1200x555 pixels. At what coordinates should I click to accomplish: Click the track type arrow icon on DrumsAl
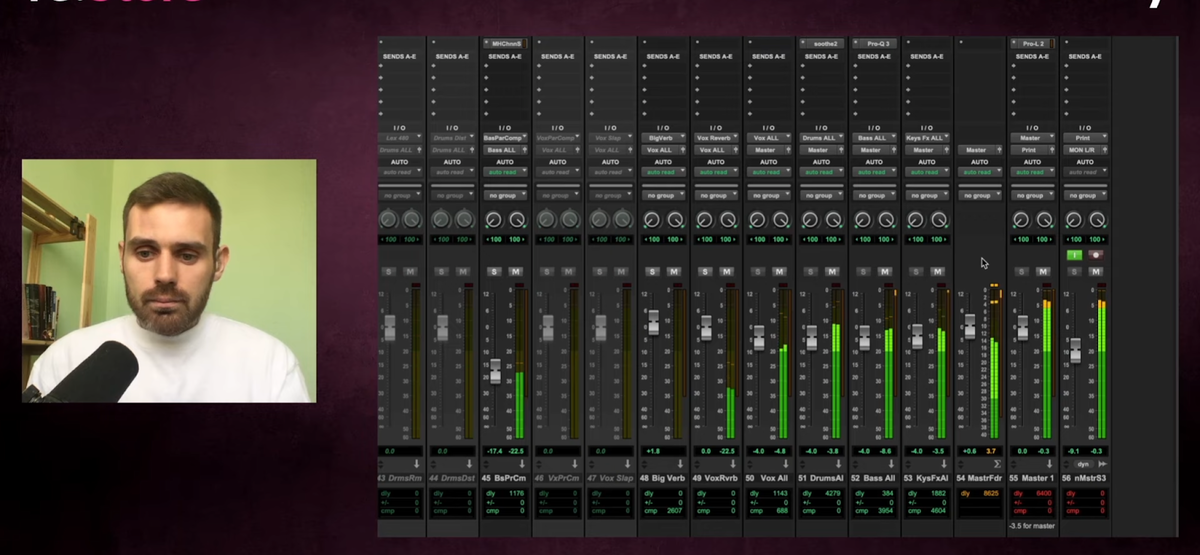tap(840, 464)
